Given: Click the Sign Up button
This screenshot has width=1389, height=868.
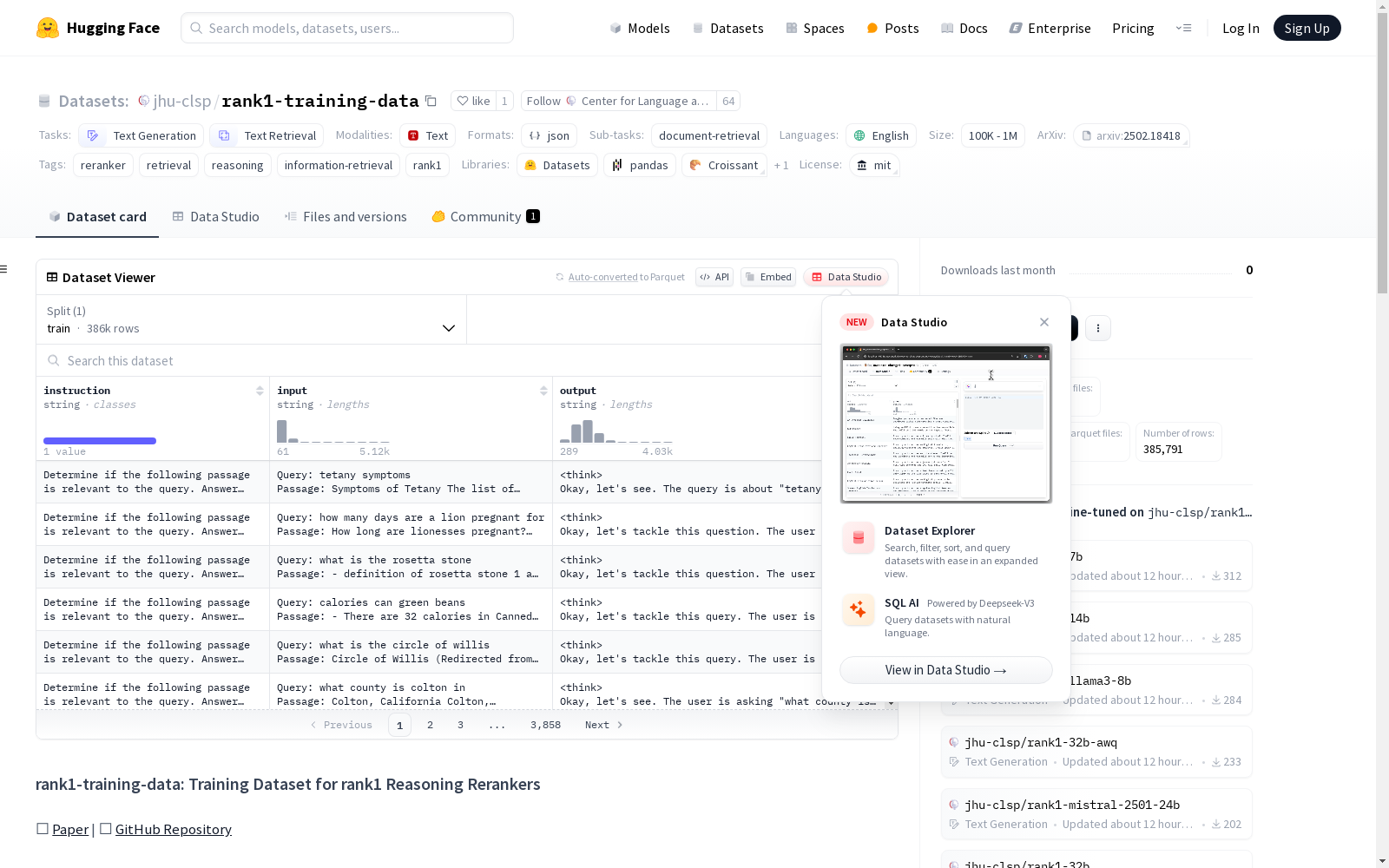Looking at the screenshot, I should click(1307, 28).
